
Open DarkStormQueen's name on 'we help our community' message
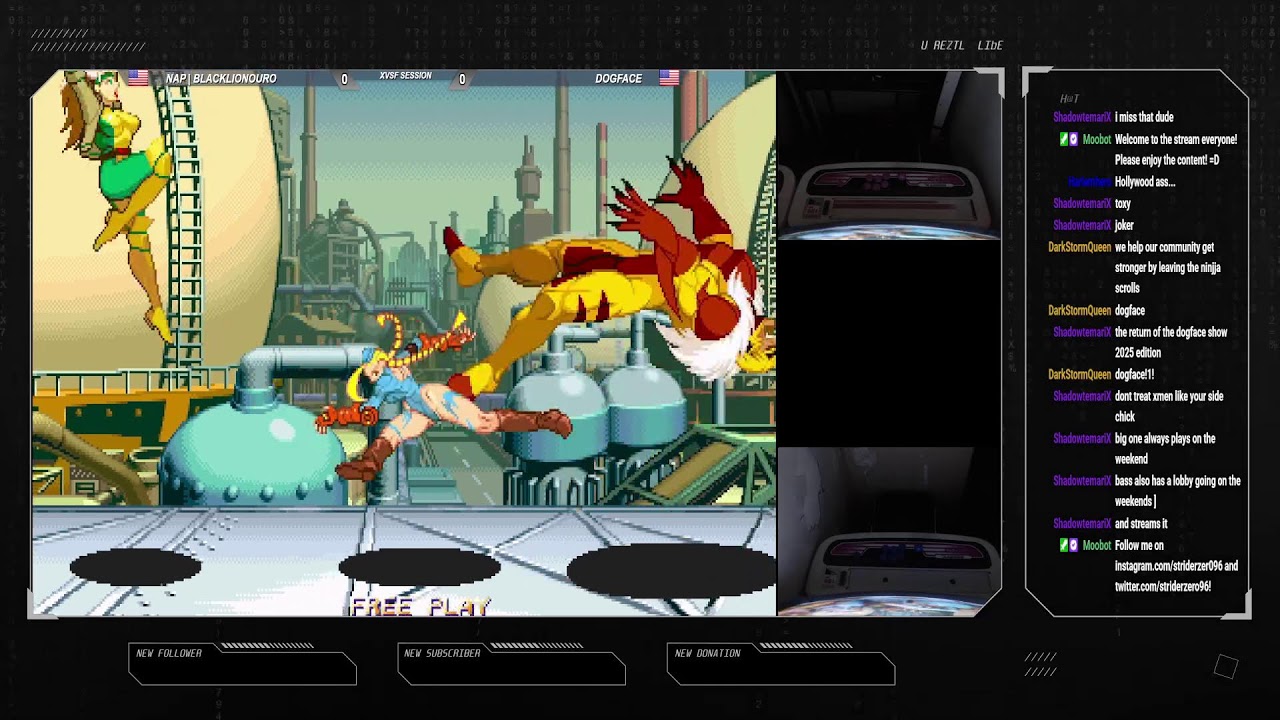pos(1079,247)
